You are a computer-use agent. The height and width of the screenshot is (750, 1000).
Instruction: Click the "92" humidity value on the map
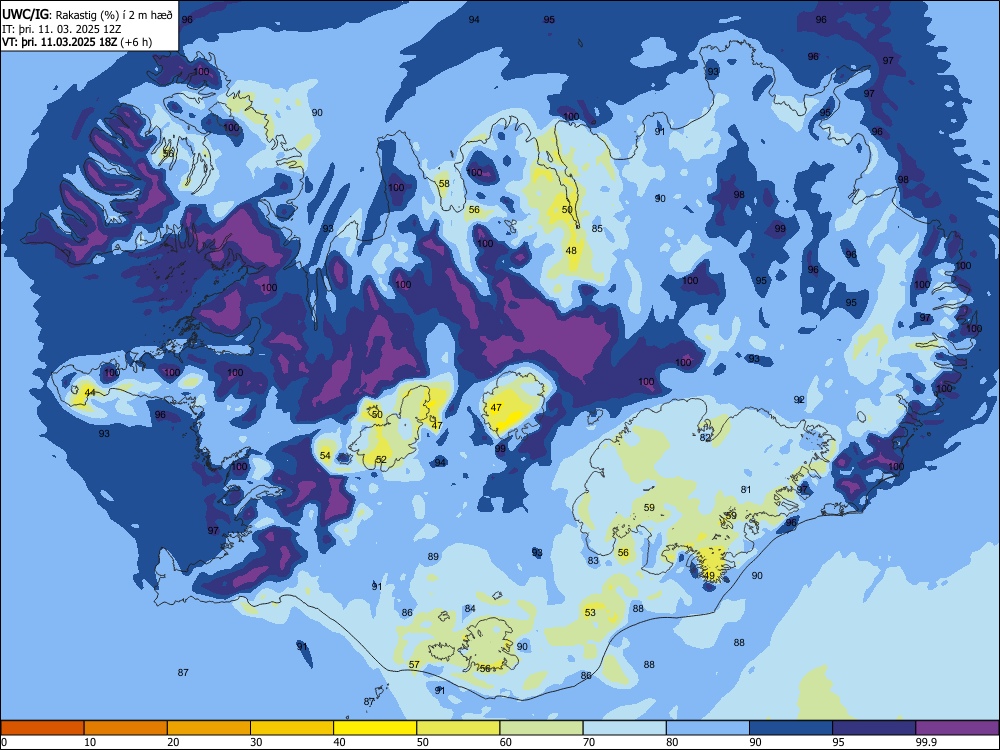(798, 399)
